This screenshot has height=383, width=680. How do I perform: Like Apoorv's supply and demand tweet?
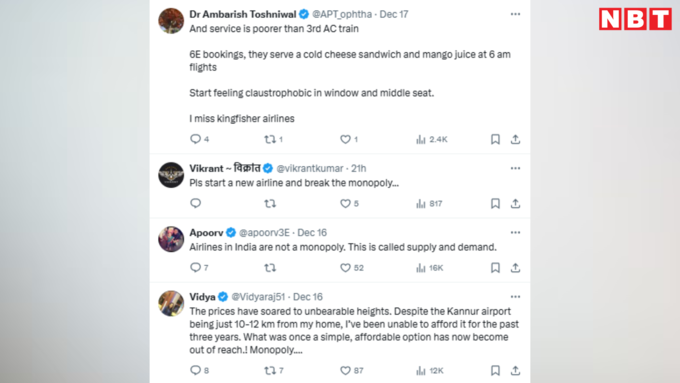(x=345, y=268)
